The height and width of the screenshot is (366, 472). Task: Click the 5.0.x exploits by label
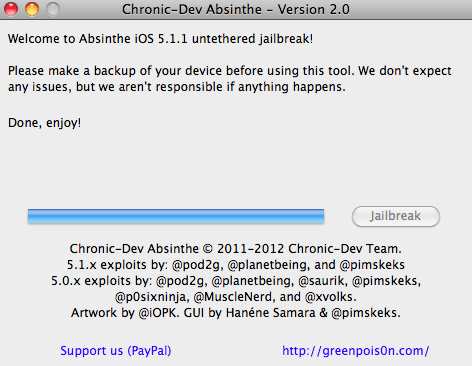pos(102,281)
